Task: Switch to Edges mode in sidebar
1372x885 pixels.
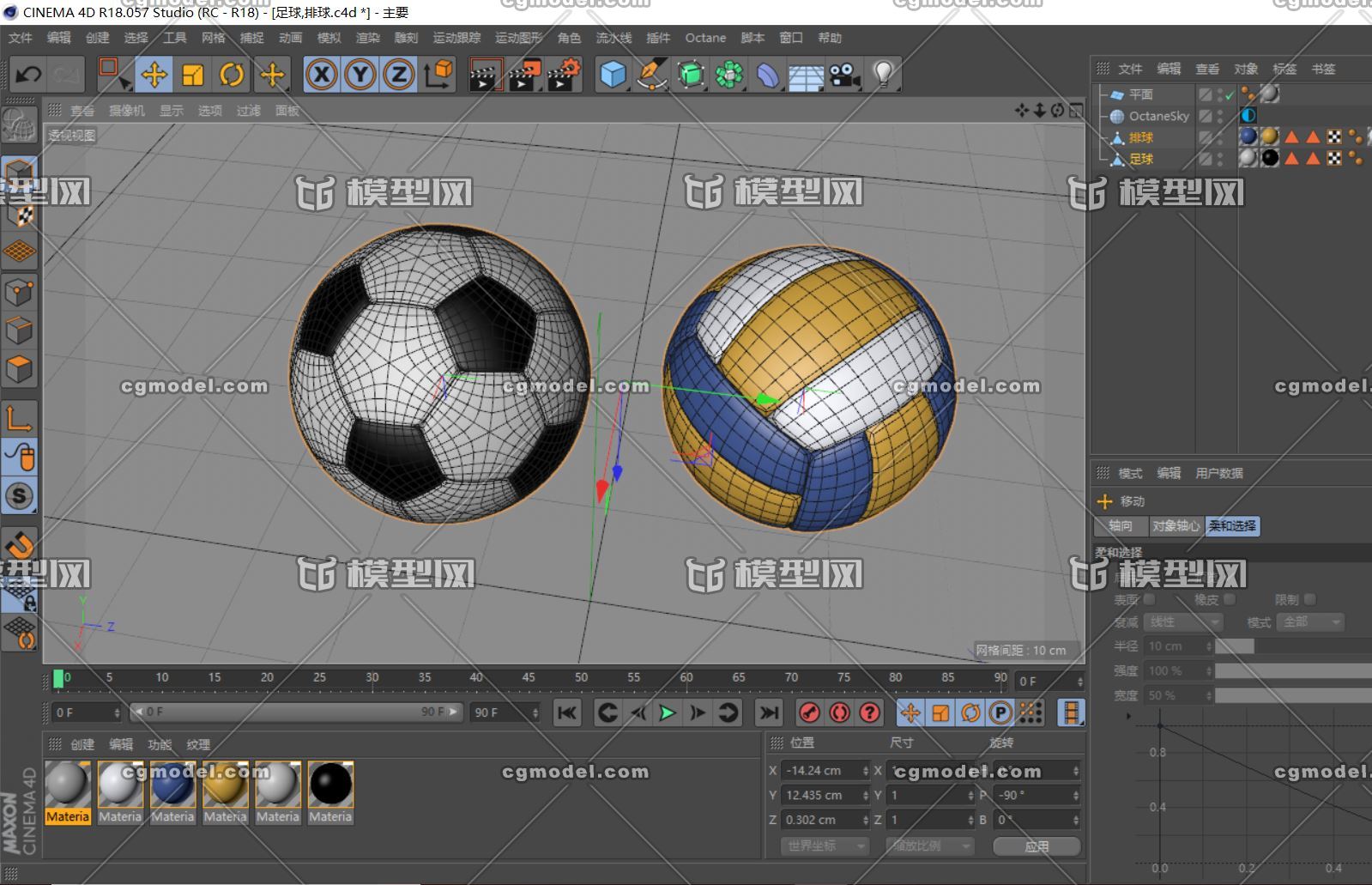Action: coord(20,331)
